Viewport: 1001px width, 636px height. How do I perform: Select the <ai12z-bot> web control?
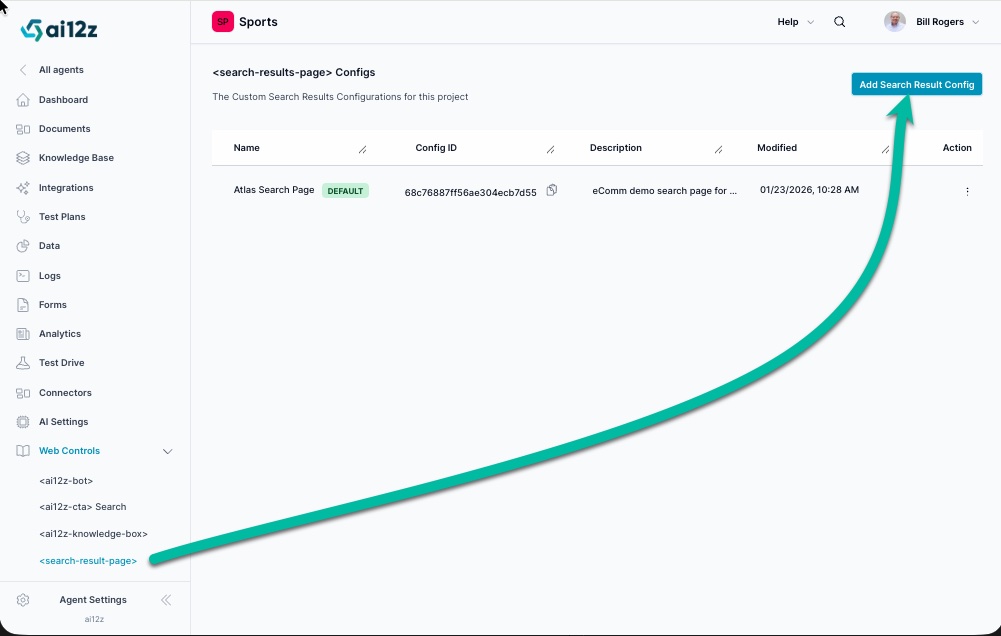pyautogui.click(x=66, y=481)
